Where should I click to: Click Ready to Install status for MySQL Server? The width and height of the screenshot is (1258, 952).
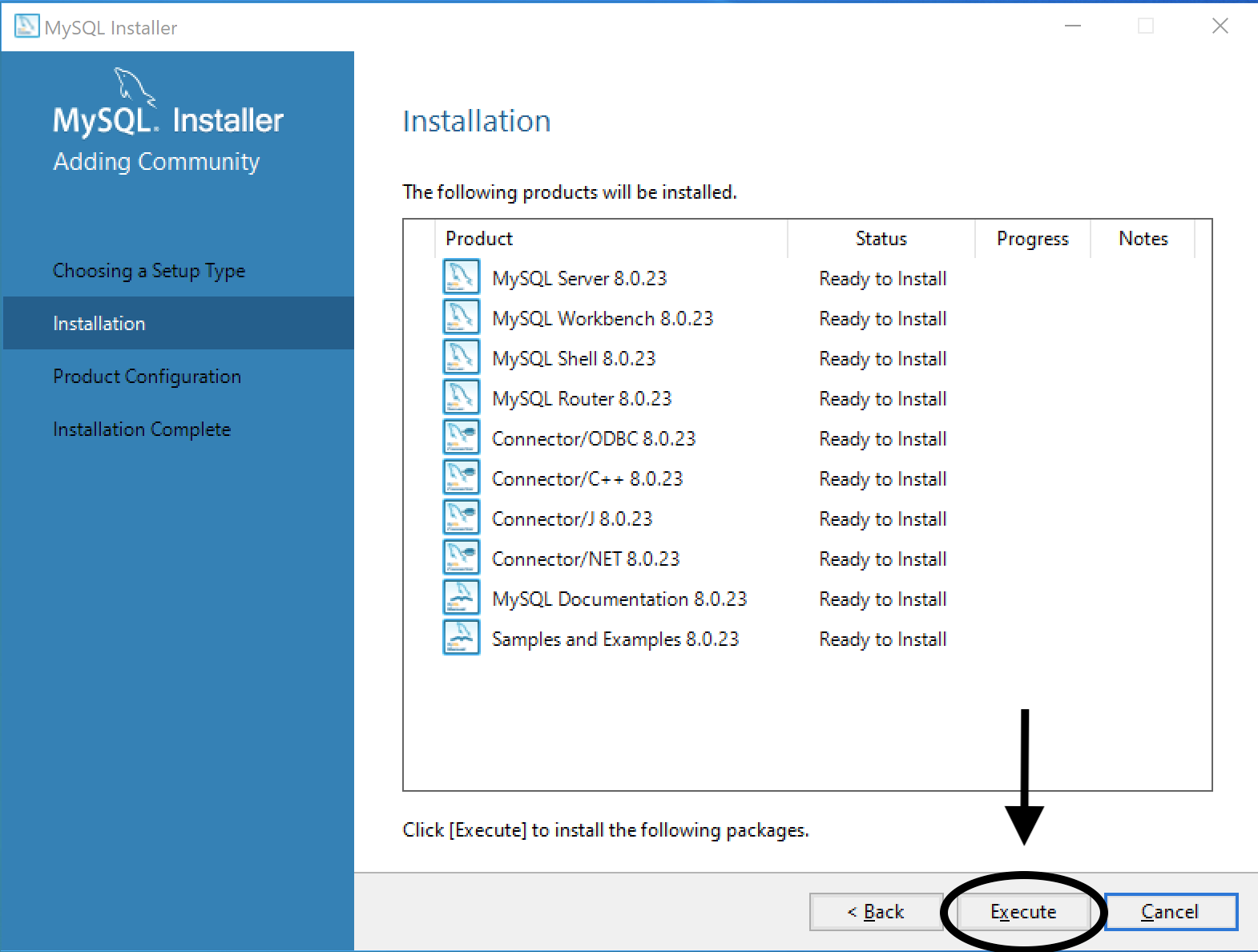point(883,278)
